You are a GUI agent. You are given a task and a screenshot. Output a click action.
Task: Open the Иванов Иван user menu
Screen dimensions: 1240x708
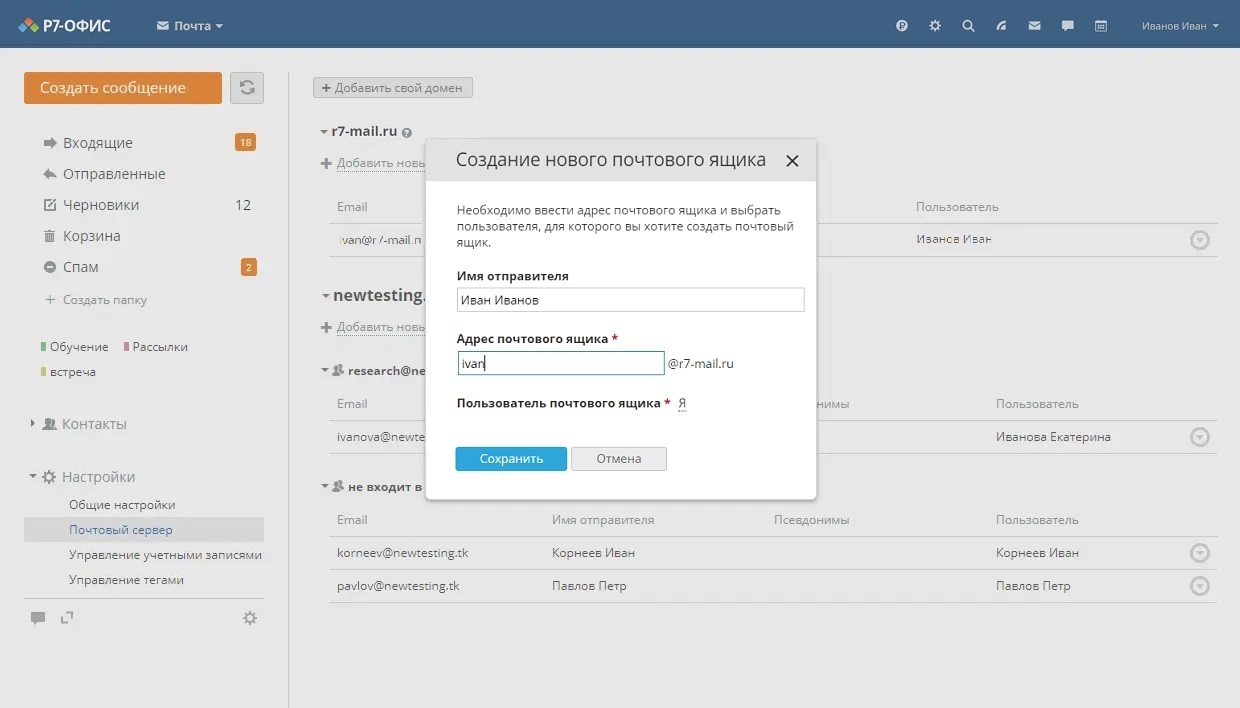[x=1180, y=26]
